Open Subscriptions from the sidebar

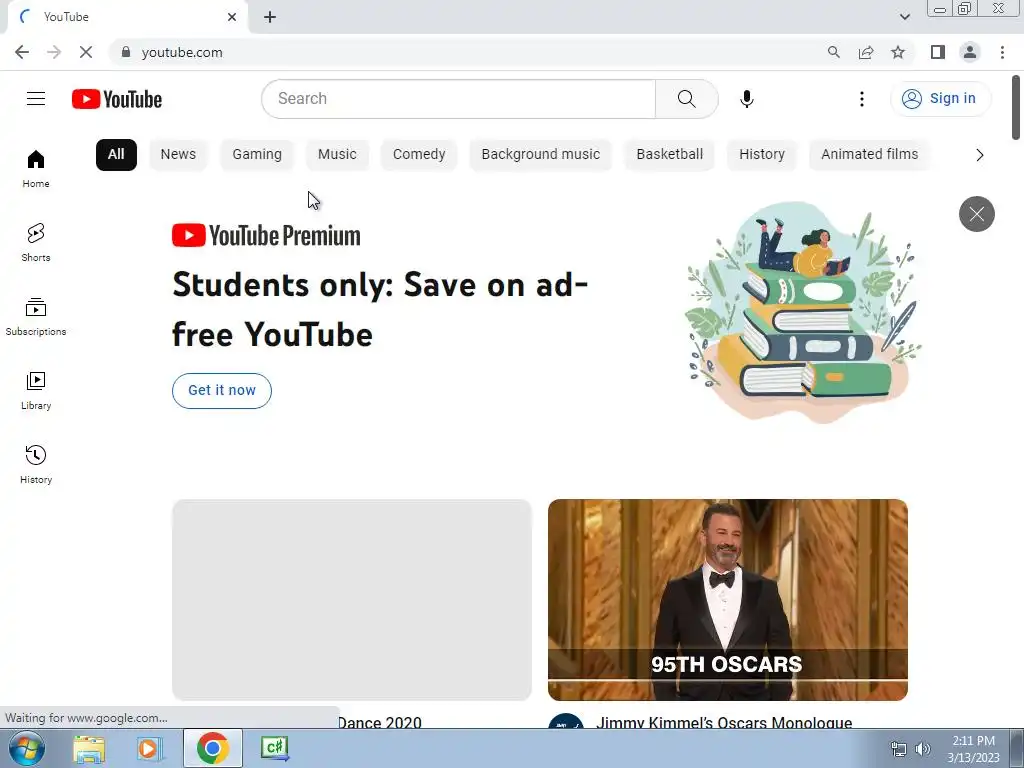point(36,316)
